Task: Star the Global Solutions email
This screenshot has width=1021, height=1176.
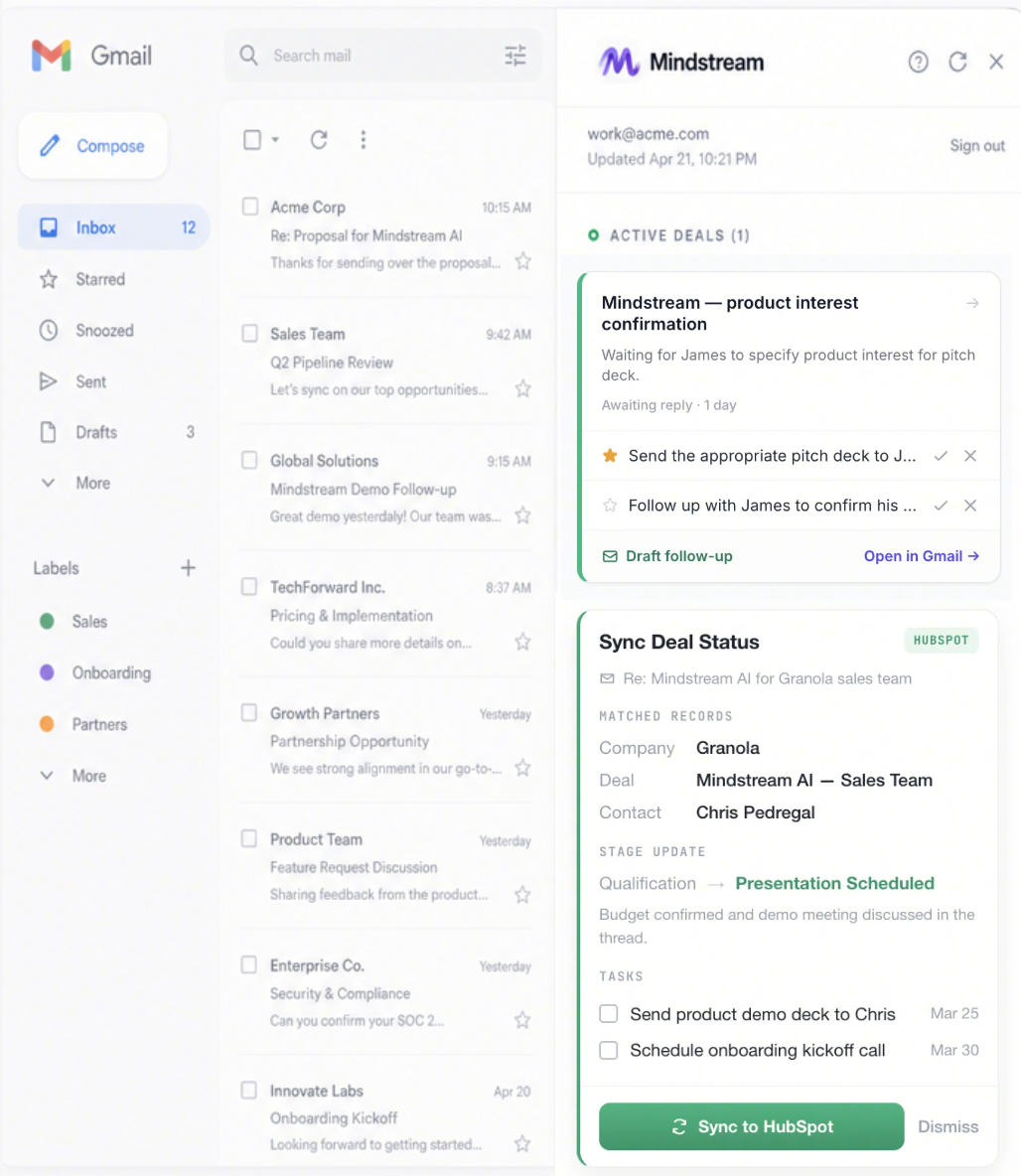Action: [x=522, y=515]
